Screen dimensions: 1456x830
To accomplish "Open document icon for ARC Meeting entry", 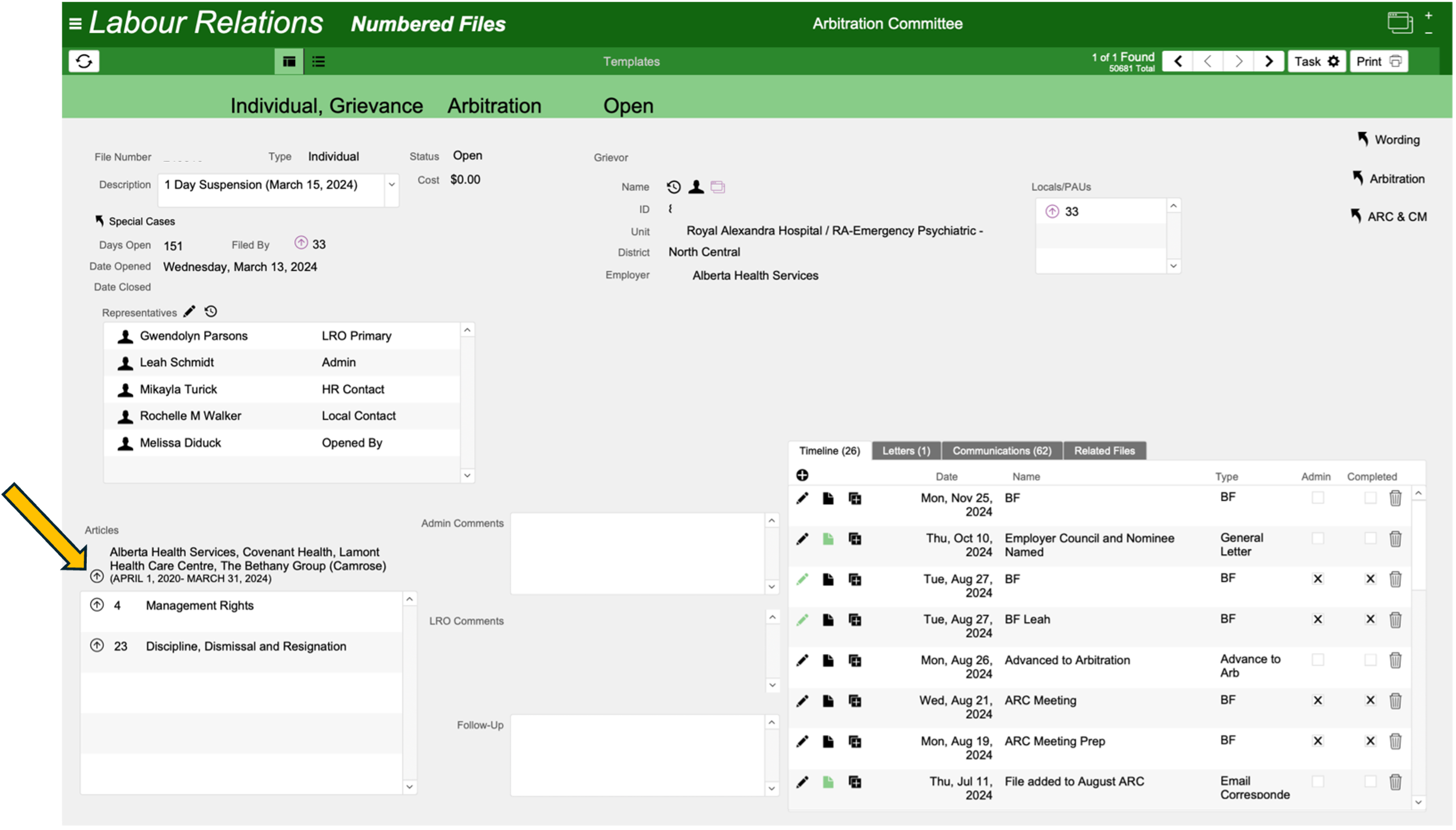I will (x=828, y=701).
